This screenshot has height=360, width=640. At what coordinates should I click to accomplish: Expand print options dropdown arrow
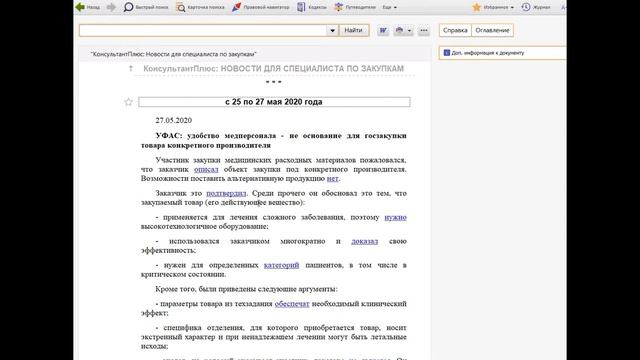click(x=409, y=31)
